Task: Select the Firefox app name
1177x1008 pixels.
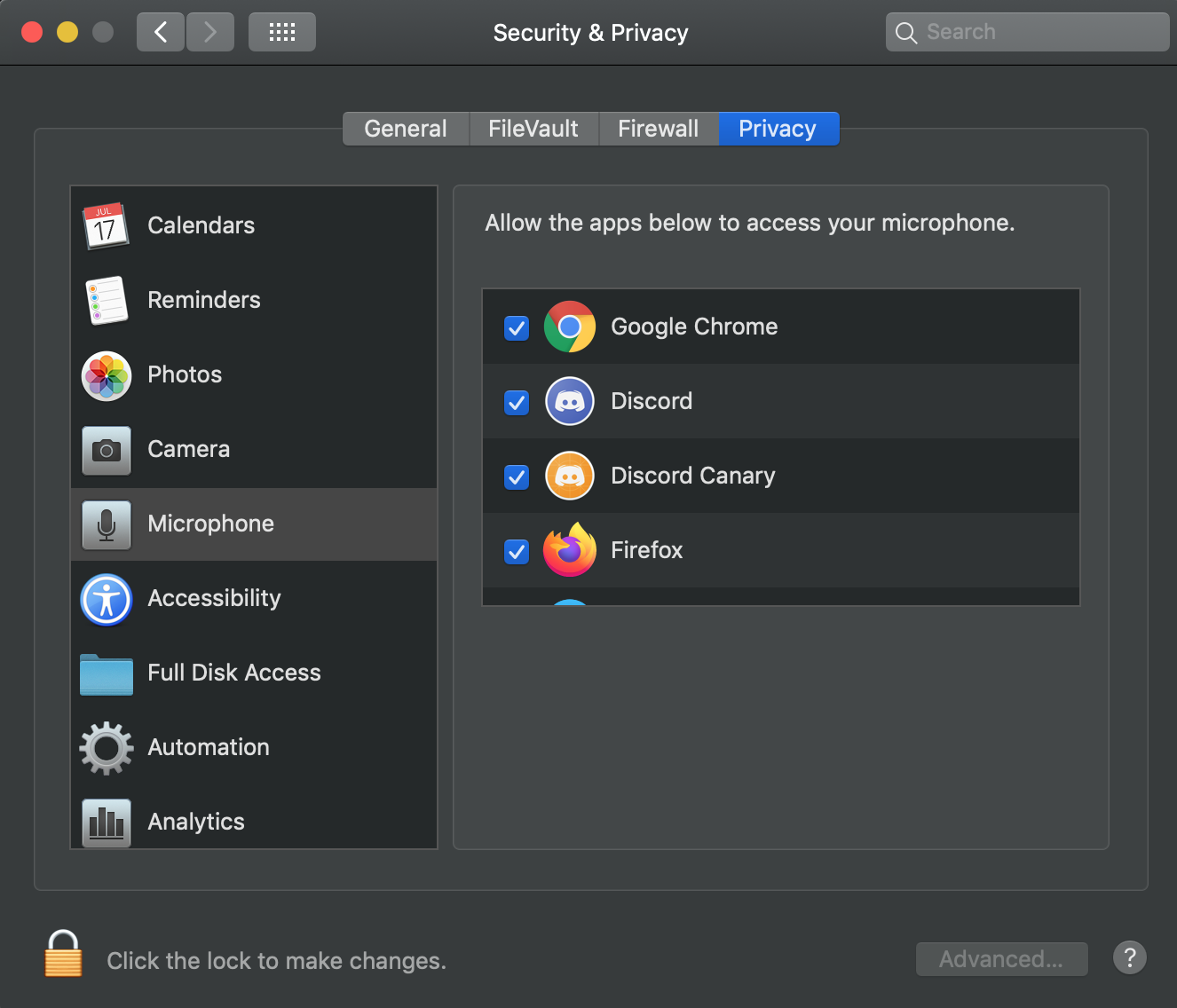Action: coord(647,550)
